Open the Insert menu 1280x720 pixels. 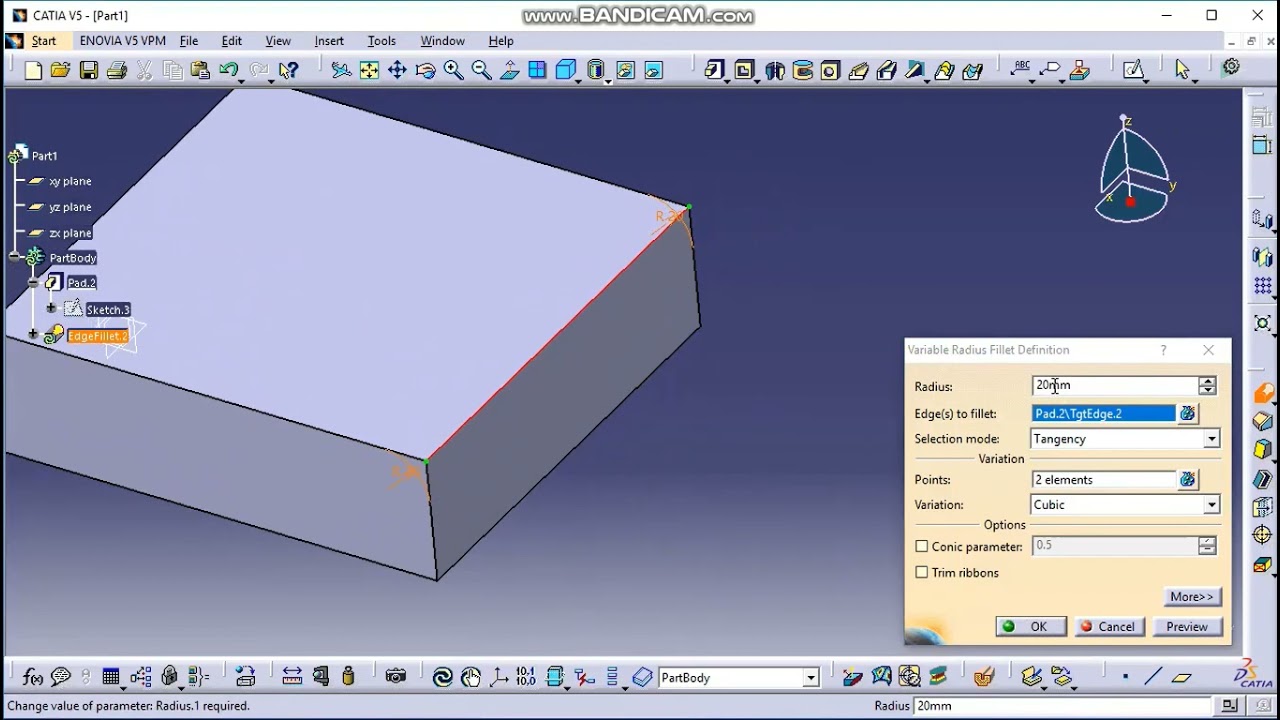coord(329,41)
